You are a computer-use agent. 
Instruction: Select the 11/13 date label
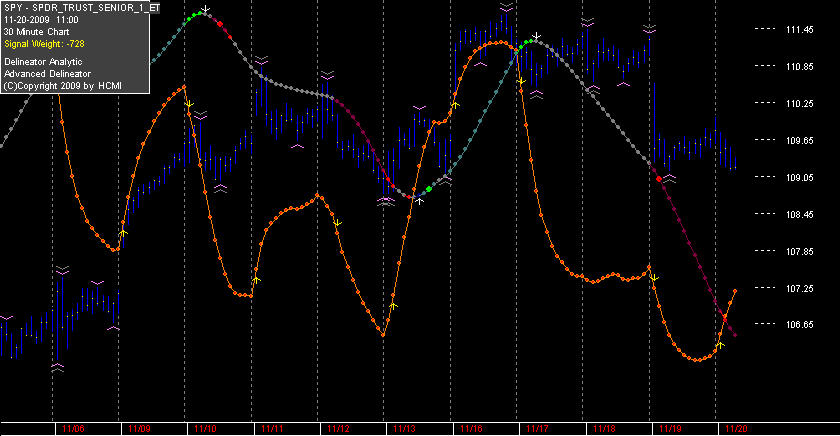coord(404,429)
